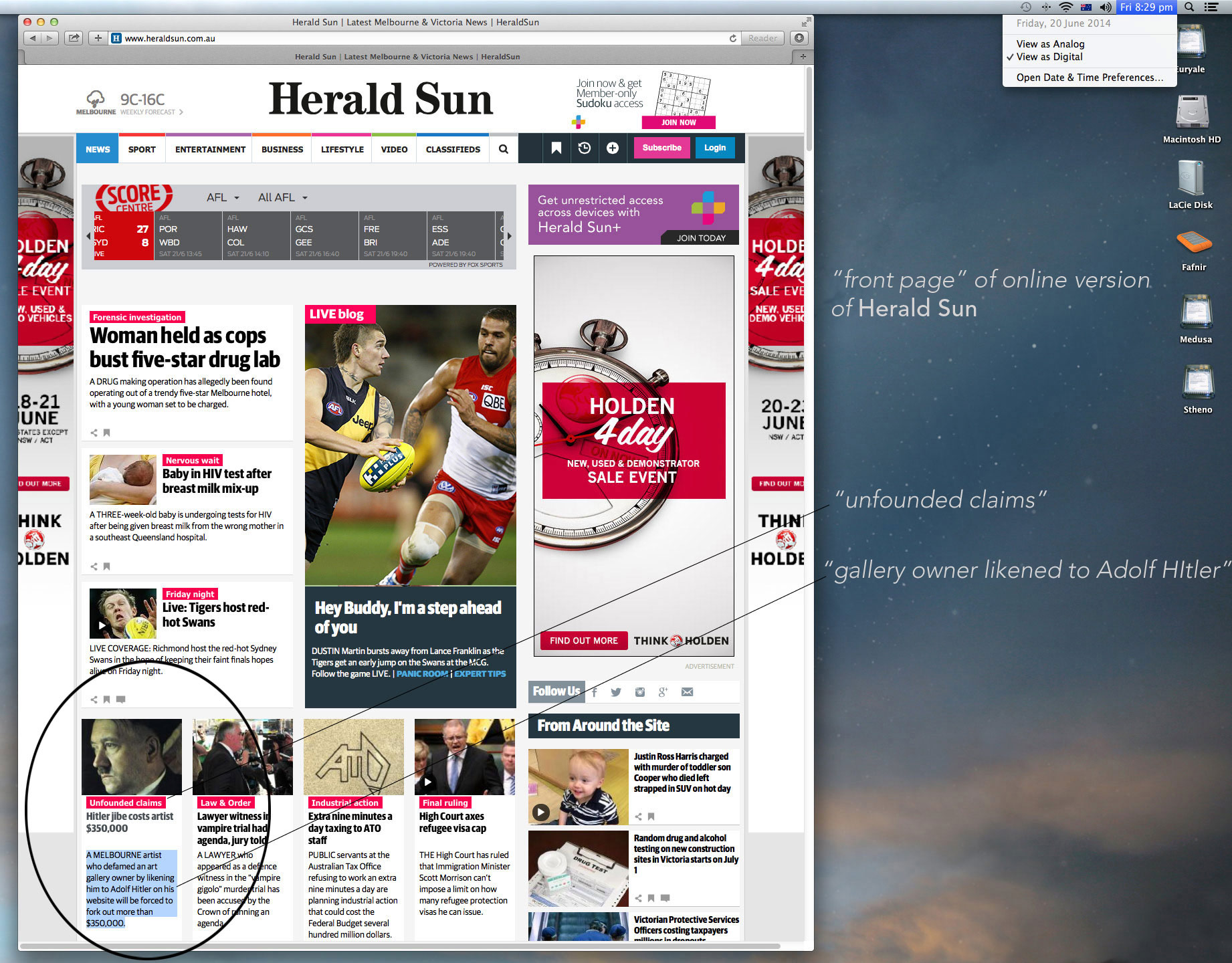Expand the All AFL filter dropdown

click(283, 197)
